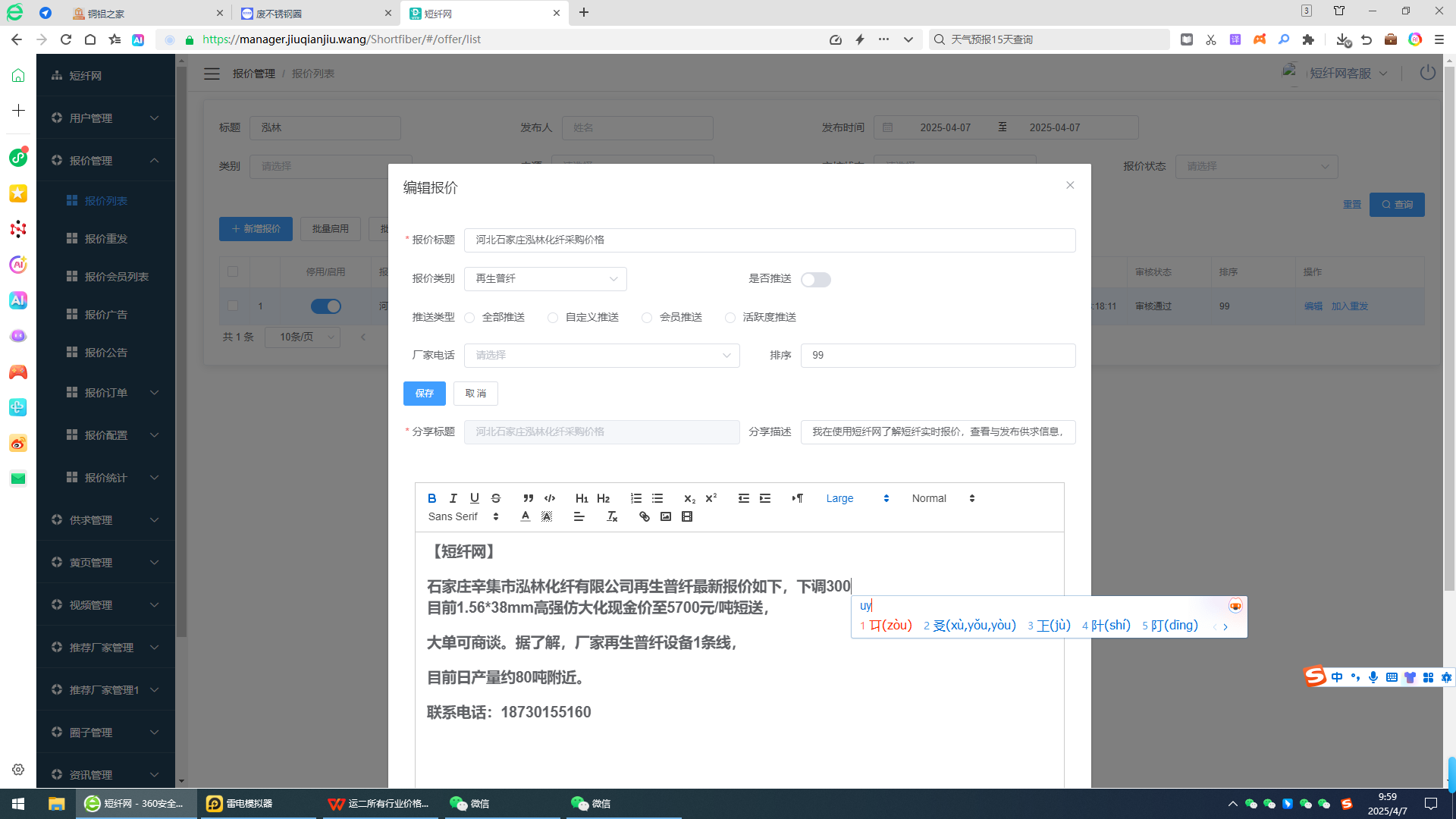
Task: Open the 报价类别 dropdown showing 再生普纤
Action: 545,279
